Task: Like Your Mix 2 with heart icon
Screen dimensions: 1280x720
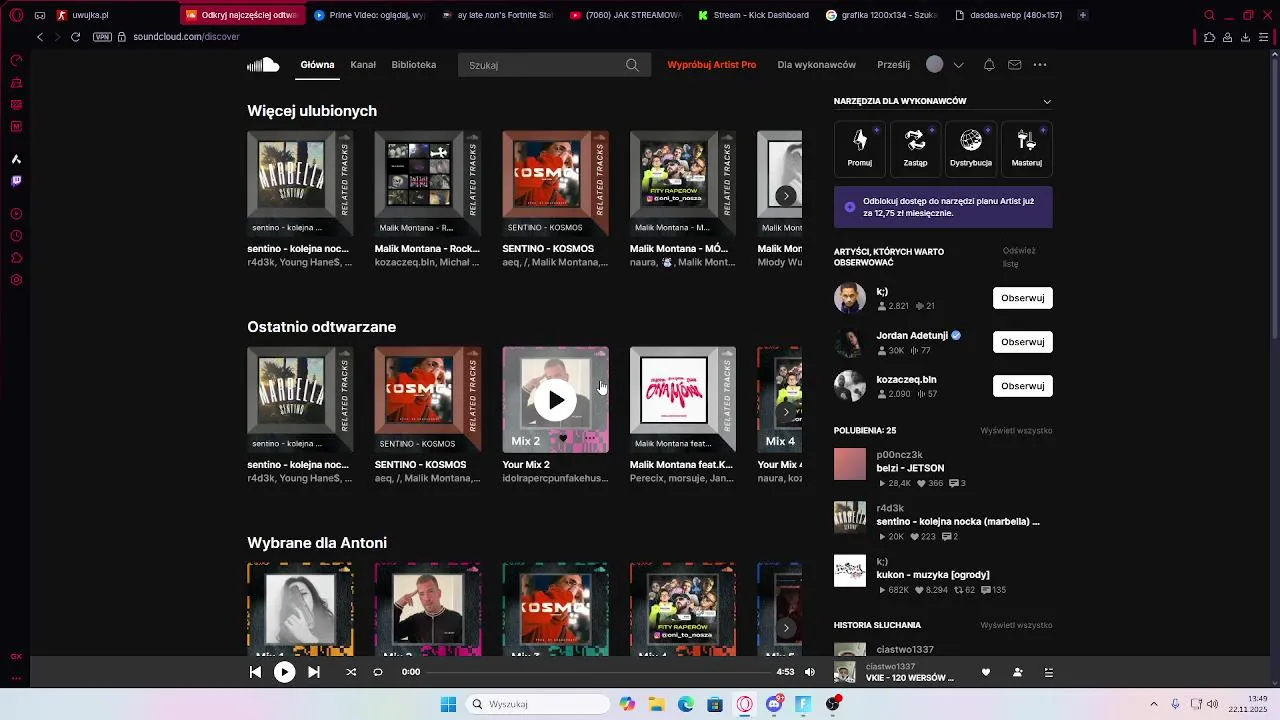Action: tap(563, 439)
